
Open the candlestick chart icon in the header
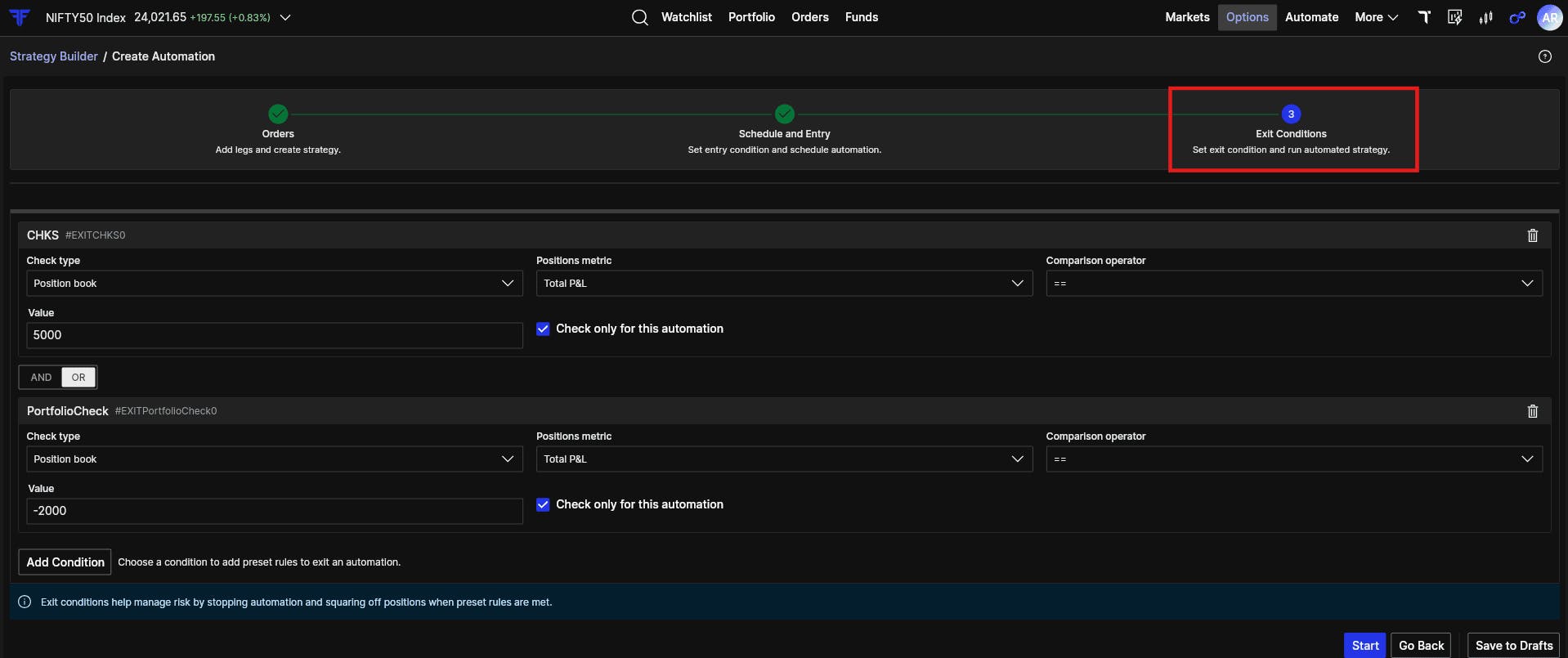[x=1485, y=17]
